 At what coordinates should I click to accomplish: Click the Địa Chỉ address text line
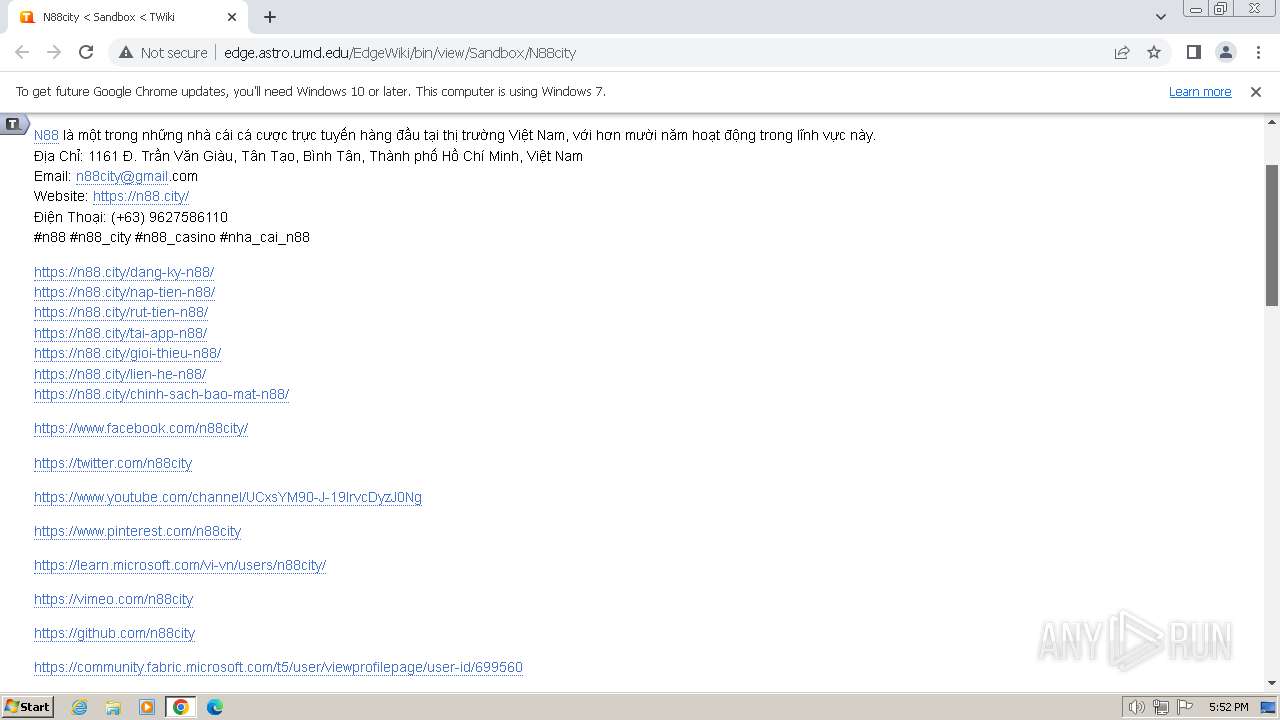[308, 156]
